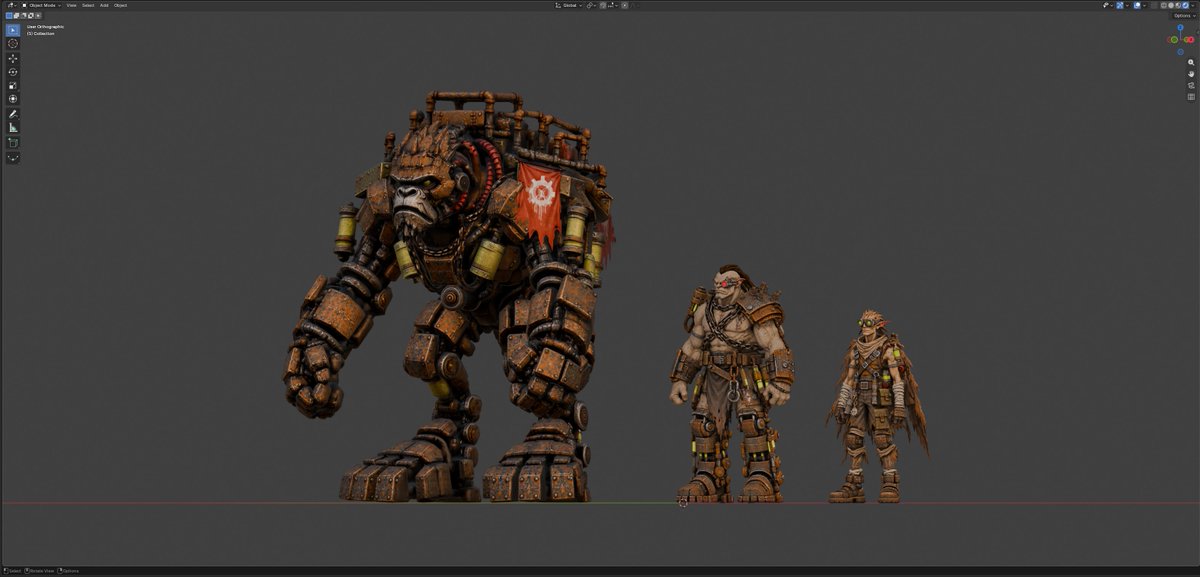
Task: Click the hand pan view icon
Action: tap(1191, 74)
